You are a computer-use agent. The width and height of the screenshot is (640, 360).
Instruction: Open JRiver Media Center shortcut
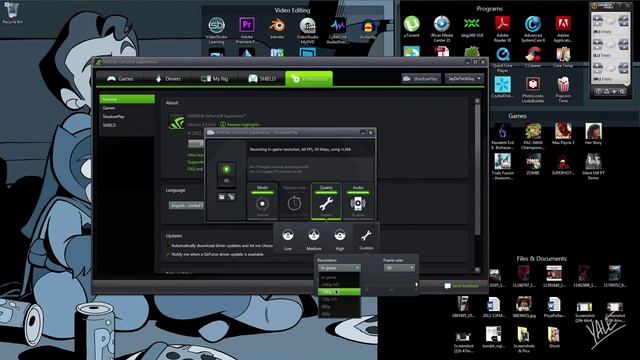tap(442, 29)
